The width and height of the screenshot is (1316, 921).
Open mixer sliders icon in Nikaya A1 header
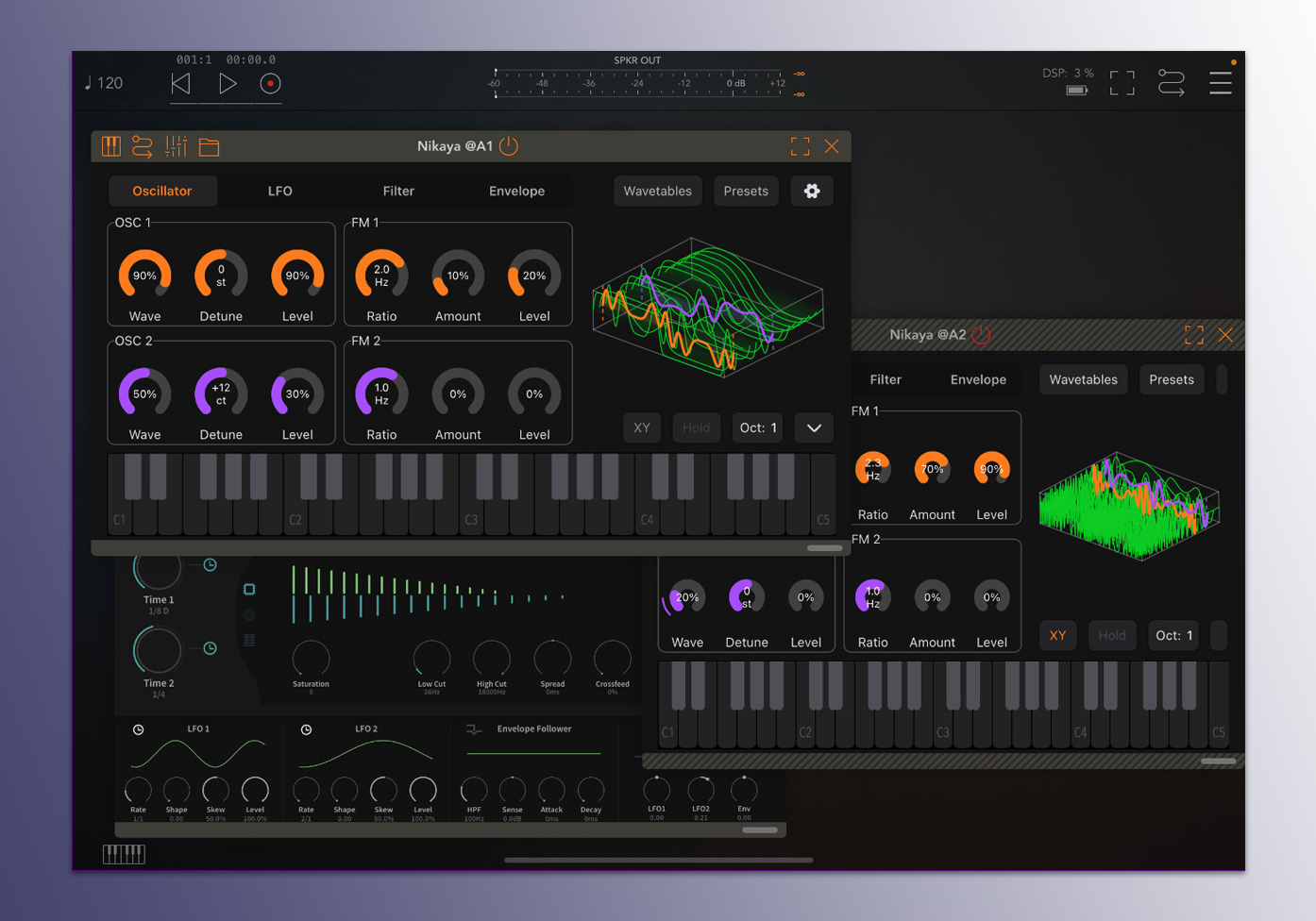click(176, 146)
